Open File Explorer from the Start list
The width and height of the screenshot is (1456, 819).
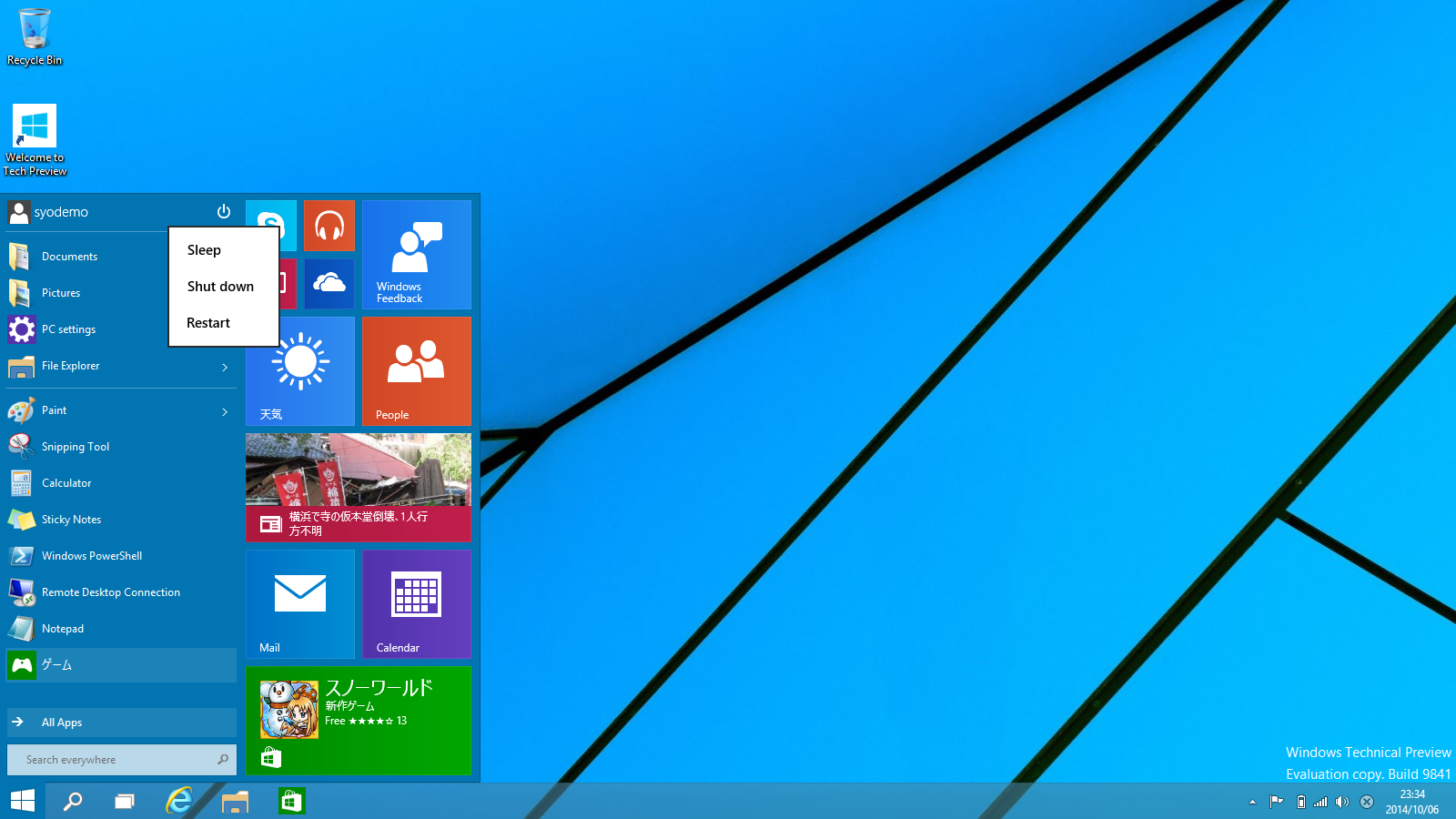tap(109, 366)
